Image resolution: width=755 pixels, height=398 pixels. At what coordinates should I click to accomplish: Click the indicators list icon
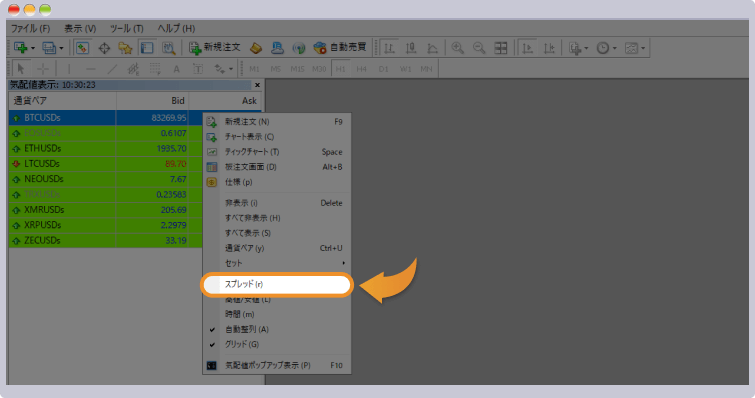[575, 48]
